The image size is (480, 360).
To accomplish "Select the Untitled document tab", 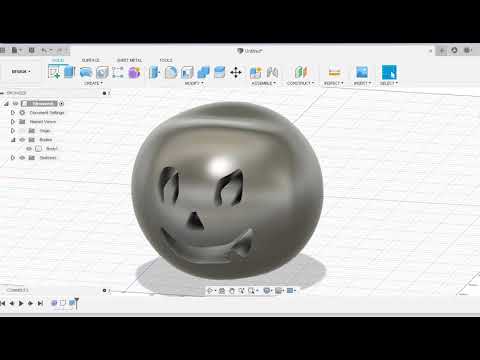I will coord(250,51).
